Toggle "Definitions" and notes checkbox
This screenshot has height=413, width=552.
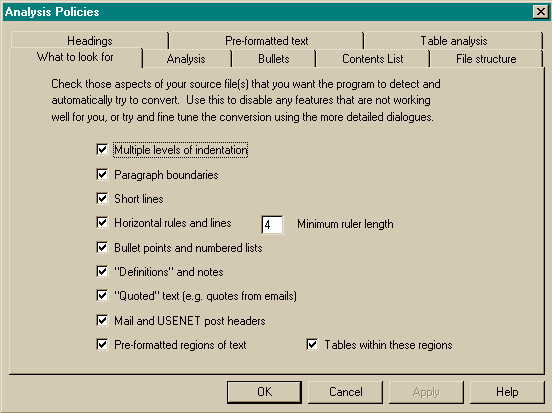pos(102,271)
